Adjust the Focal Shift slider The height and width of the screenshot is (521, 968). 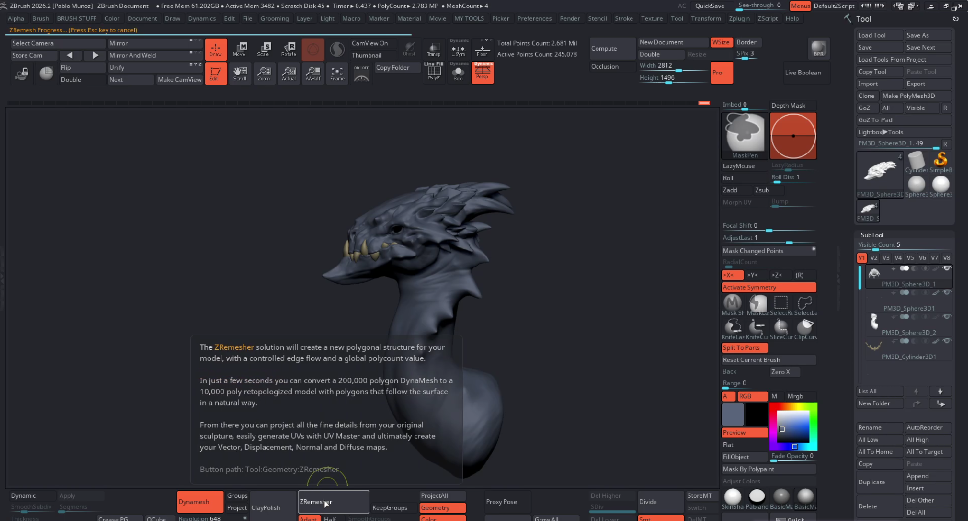769,227
